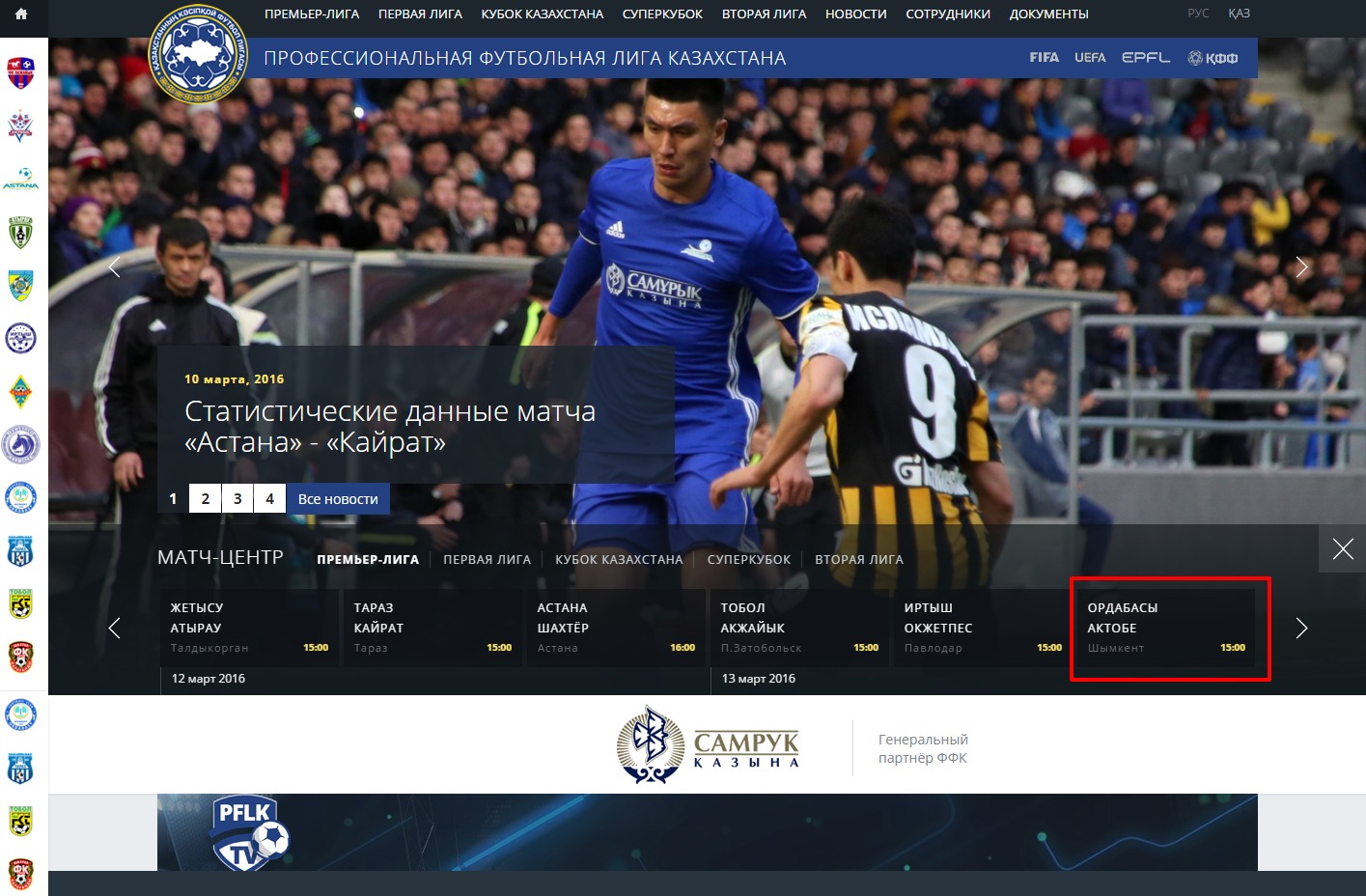The height and width of the screenshot is (896, 1366).
Task: Go to news slide 3
Action: [x=237, y=499]
